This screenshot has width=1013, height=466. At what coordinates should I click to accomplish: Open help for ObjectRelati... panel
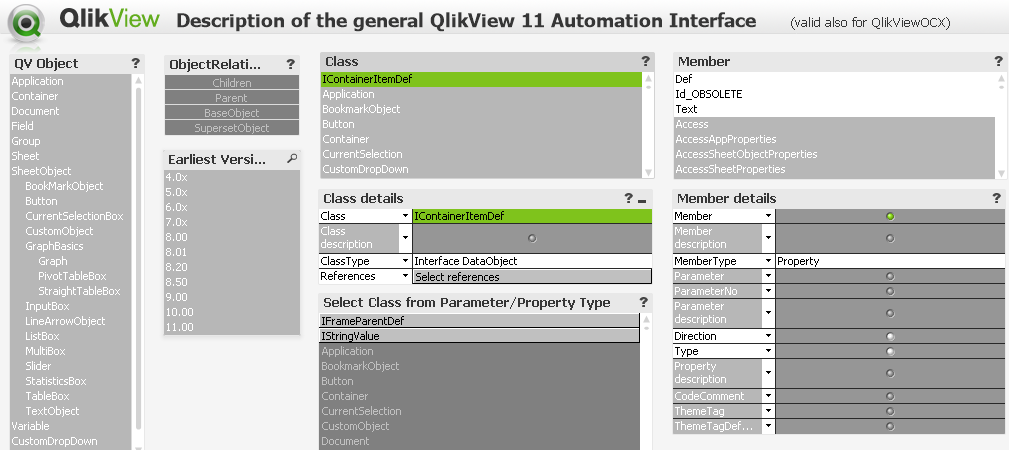(290, 64)
